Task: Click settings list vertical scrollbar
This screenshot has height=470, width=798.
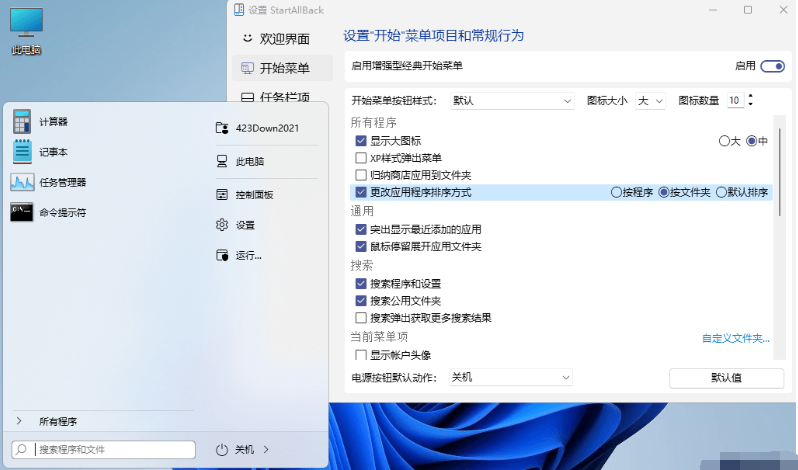Action: point(780,173)
